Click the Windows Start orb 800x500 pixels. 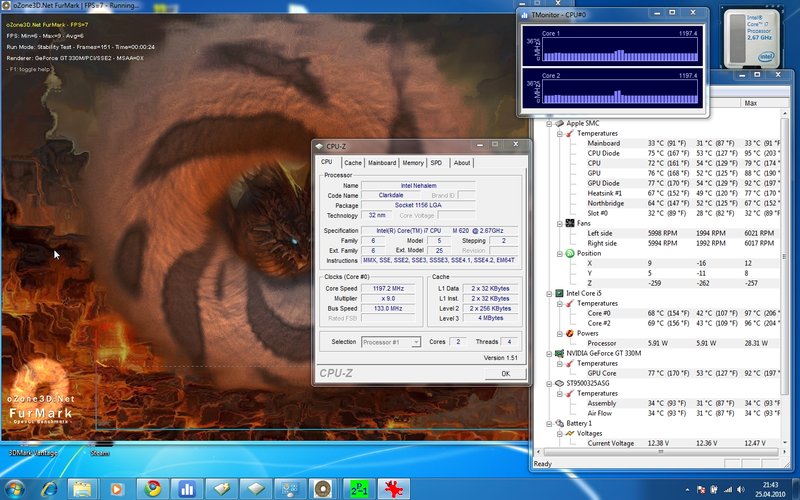click(14, 489)
